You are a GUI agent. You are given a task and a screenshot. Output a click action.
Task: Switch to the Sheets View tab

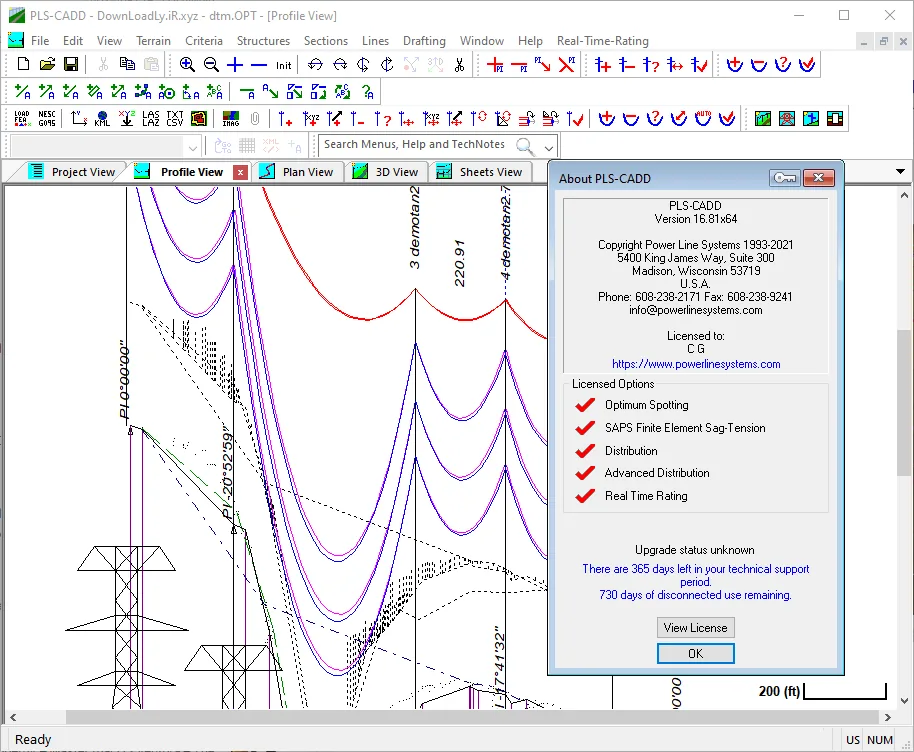pyautogui.click(x=480, y=172)
